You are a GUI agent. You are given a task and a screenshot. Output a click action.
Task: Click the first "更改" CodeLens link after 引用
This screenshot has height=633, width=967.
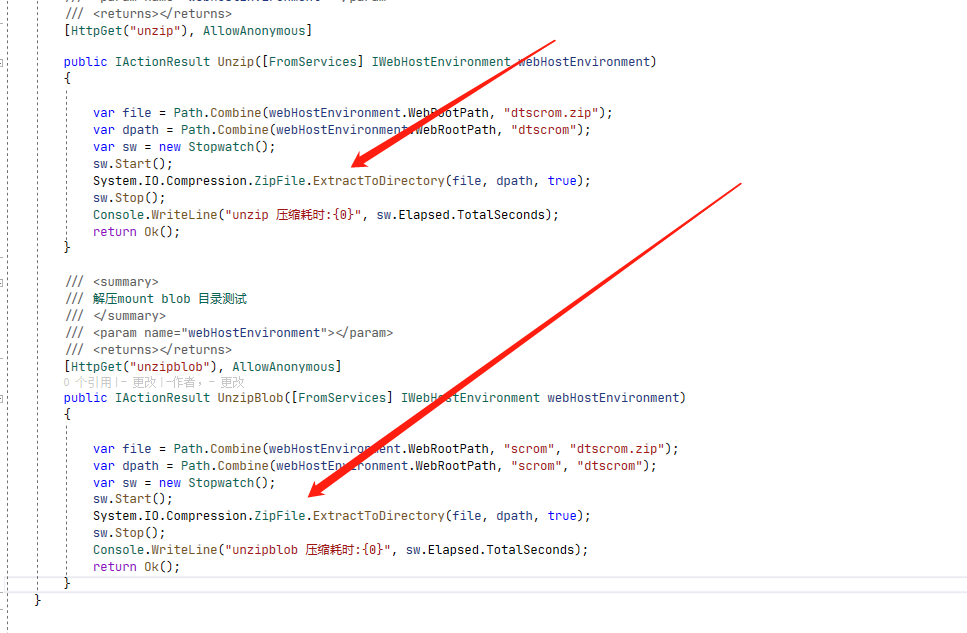pyautogui.click(x=144, y=383)
